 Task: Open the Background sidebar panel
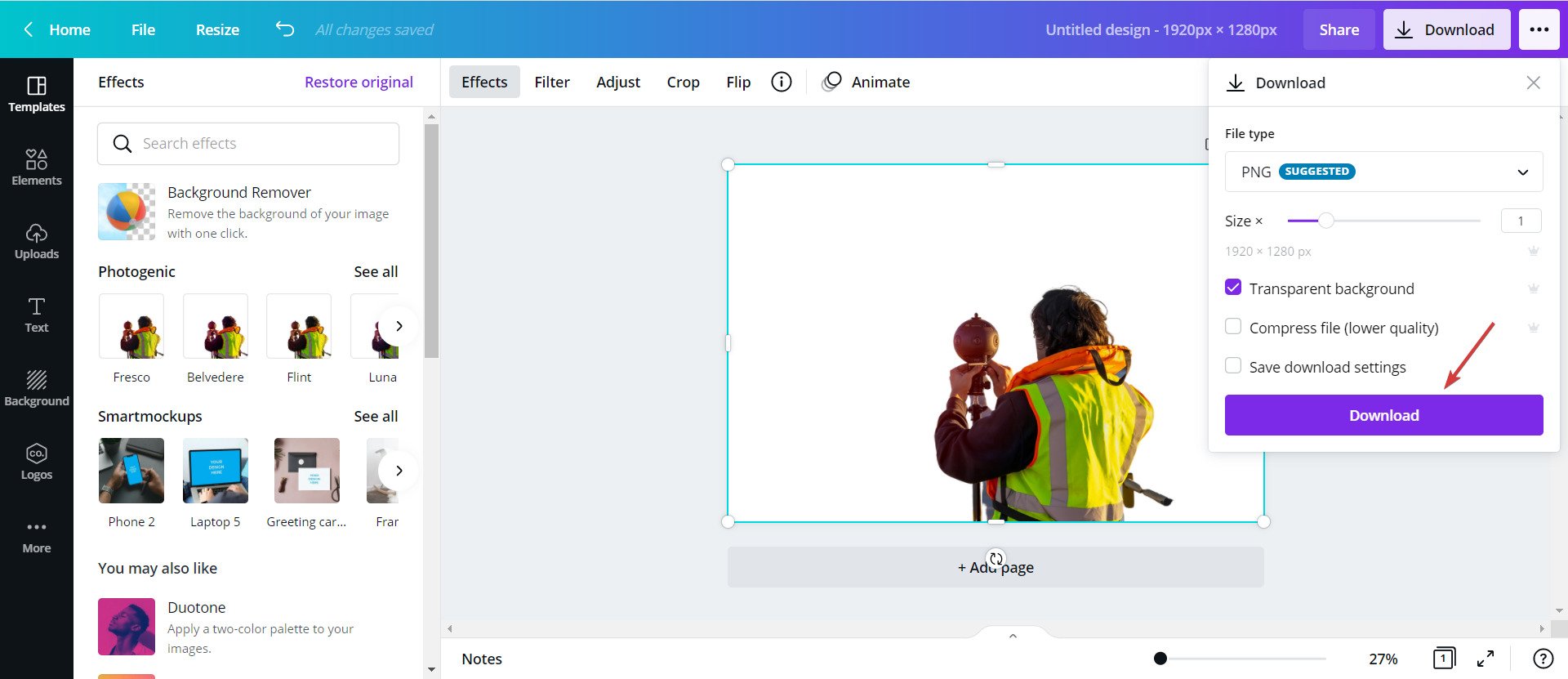[x=36, y=388]
